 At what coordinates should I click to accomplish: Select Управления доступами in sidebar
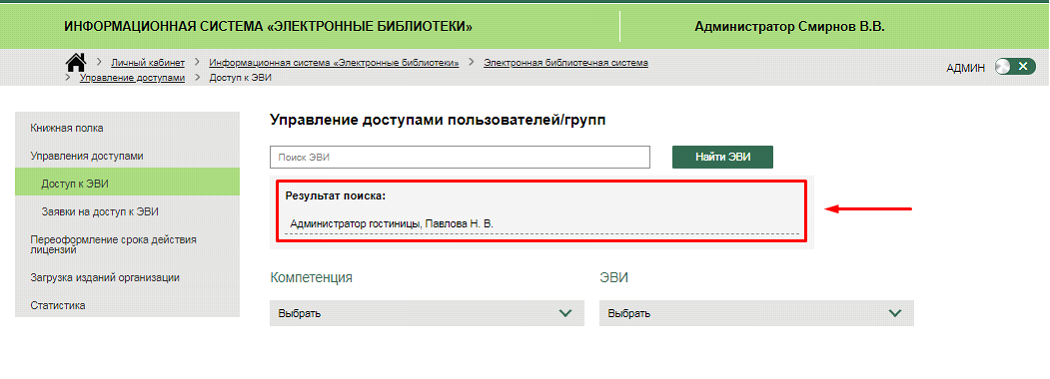tap(127, 155)
